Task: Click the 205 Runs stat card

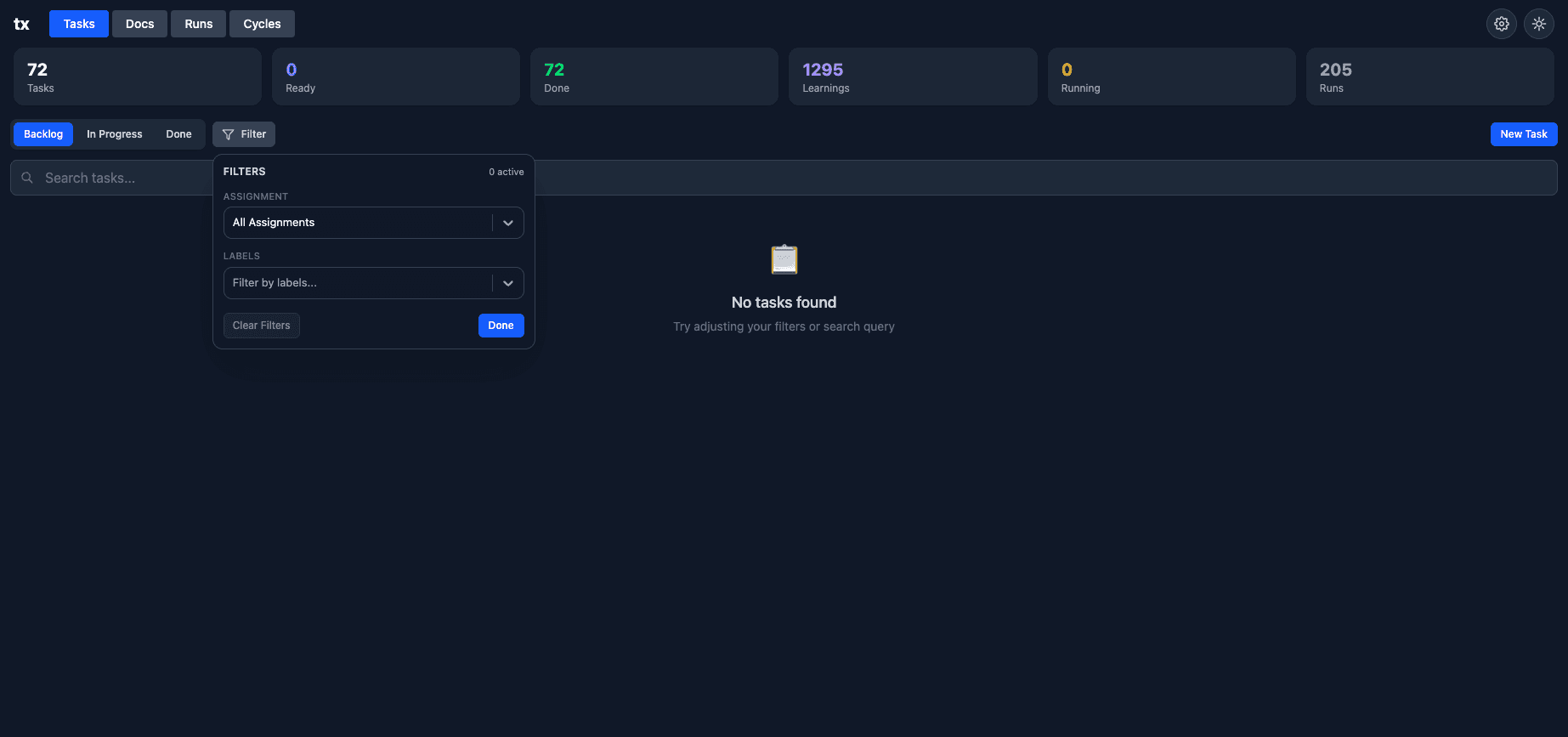Action: (x=1430, y=77)
